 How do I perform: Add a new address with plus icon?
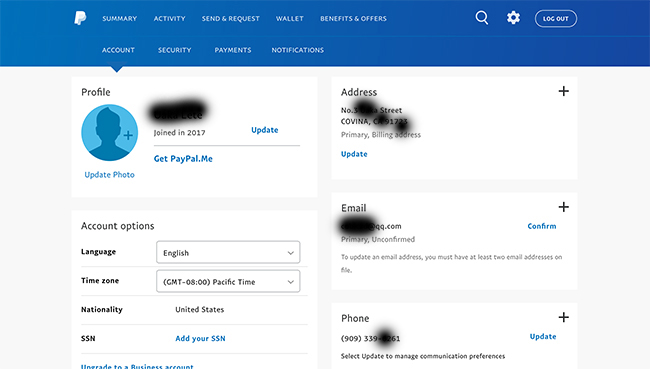point(563,91)
